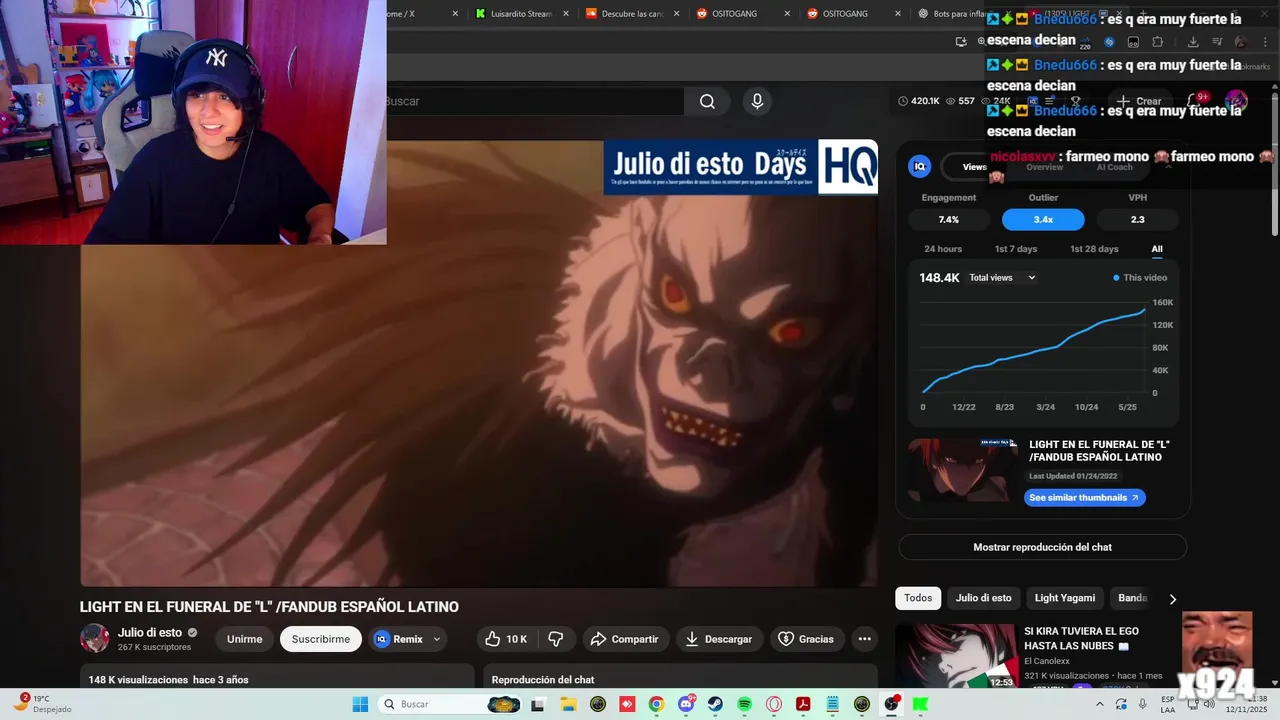
Task: Open Task View on the taskbar
Action: pyautogui.click(x=537, y=704)
